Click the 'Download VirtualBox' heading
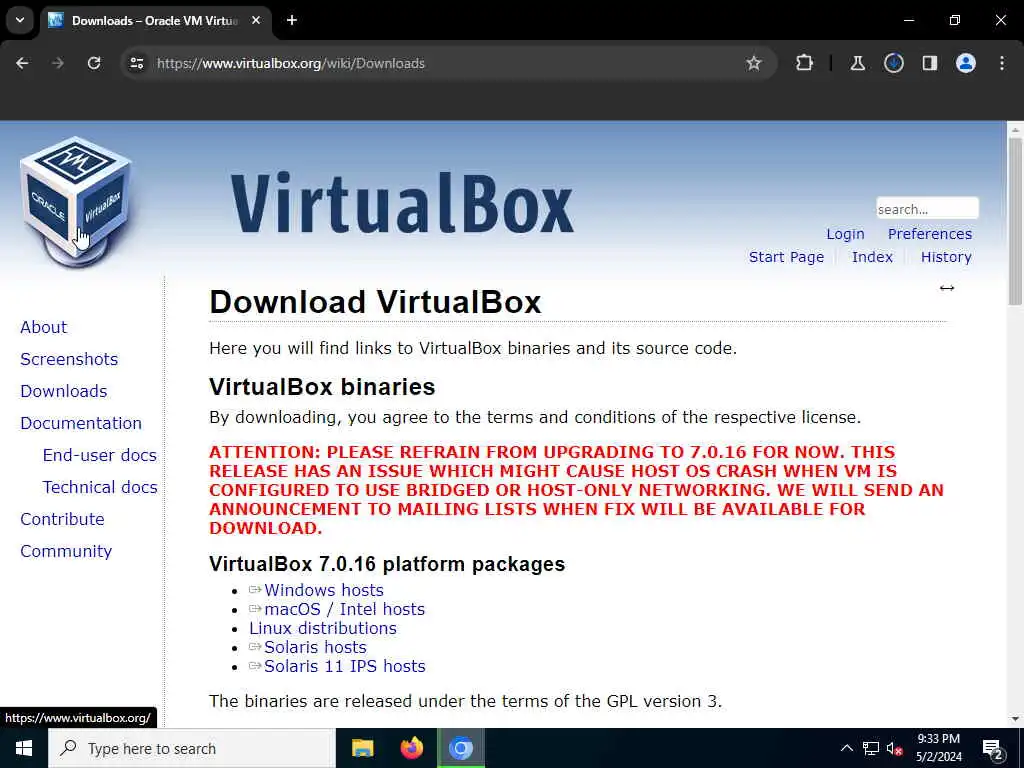Image resolution: width=1024 pixels, height=768 pixels. (x=375, y=302)
